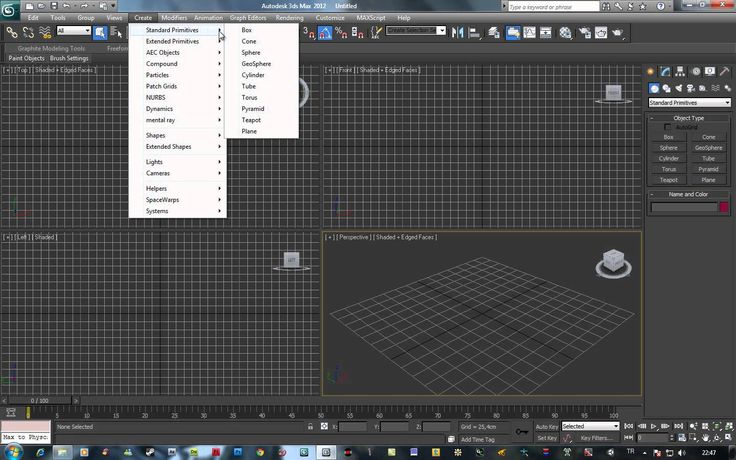Choose Teapot from the Create submenu

click(x=251, y=120)
